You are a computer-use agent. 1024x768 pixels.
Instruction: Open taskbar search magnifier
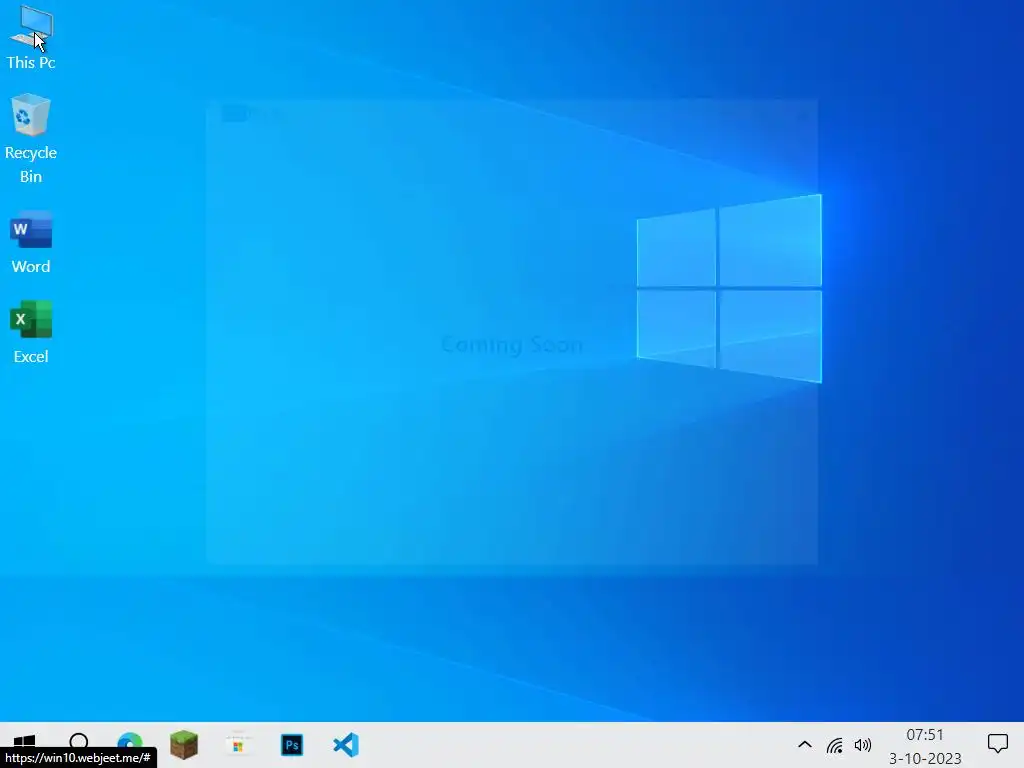click(78, 742)
